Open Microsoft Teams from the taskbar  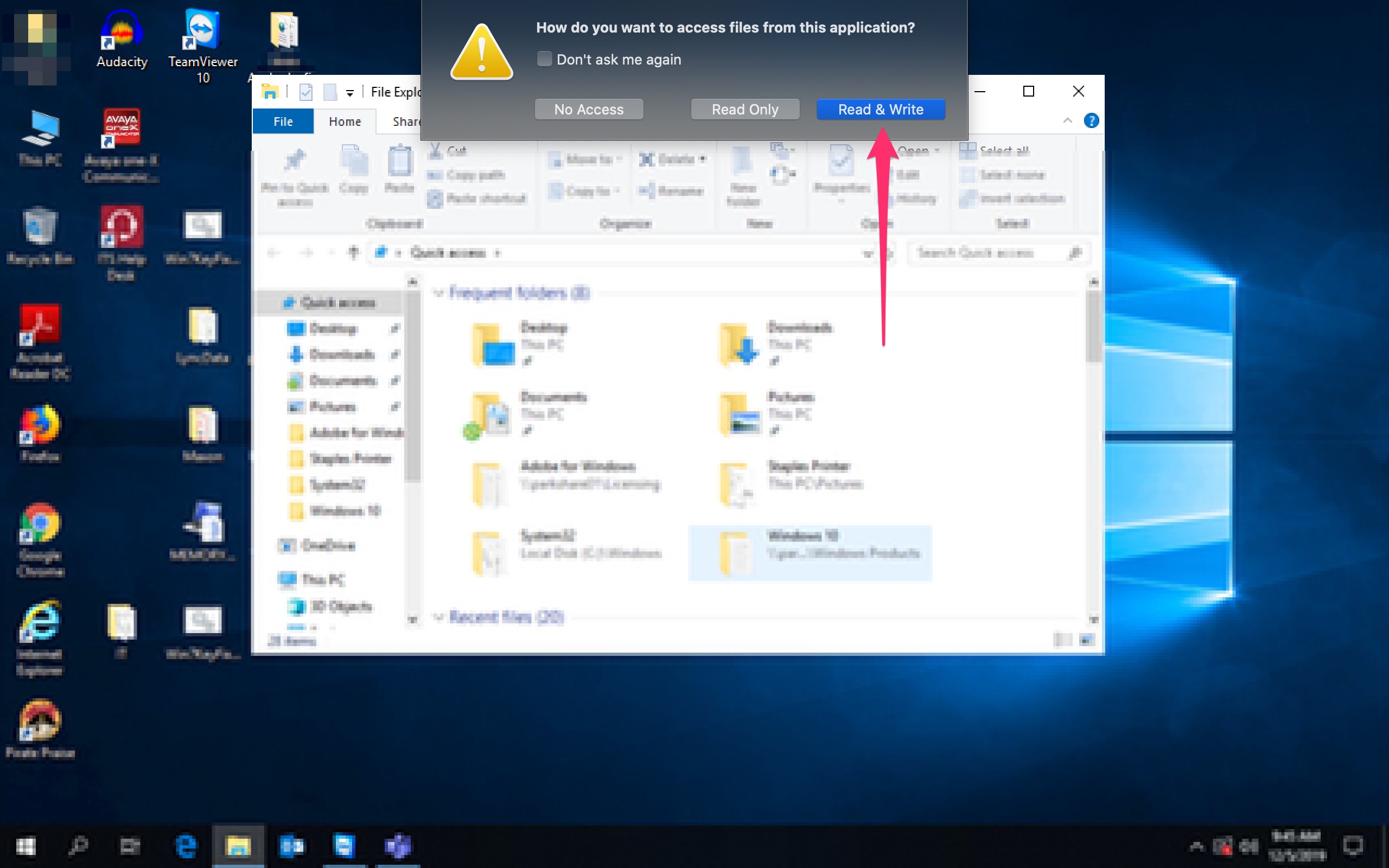coord(398,846)
